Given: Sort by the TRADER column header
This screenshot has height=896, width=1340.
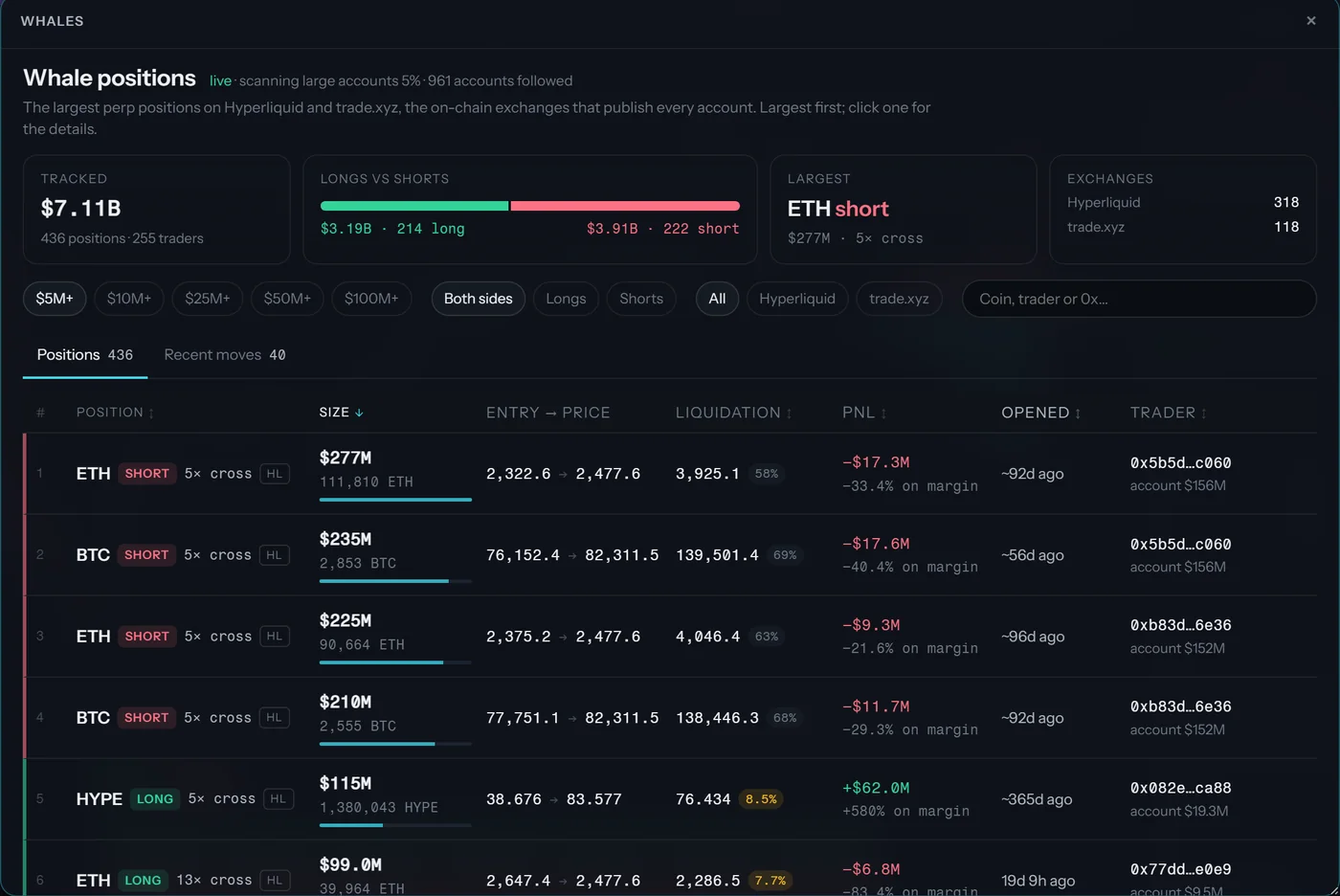Looking at the screenshot, I should click(x=1169, y=413).
